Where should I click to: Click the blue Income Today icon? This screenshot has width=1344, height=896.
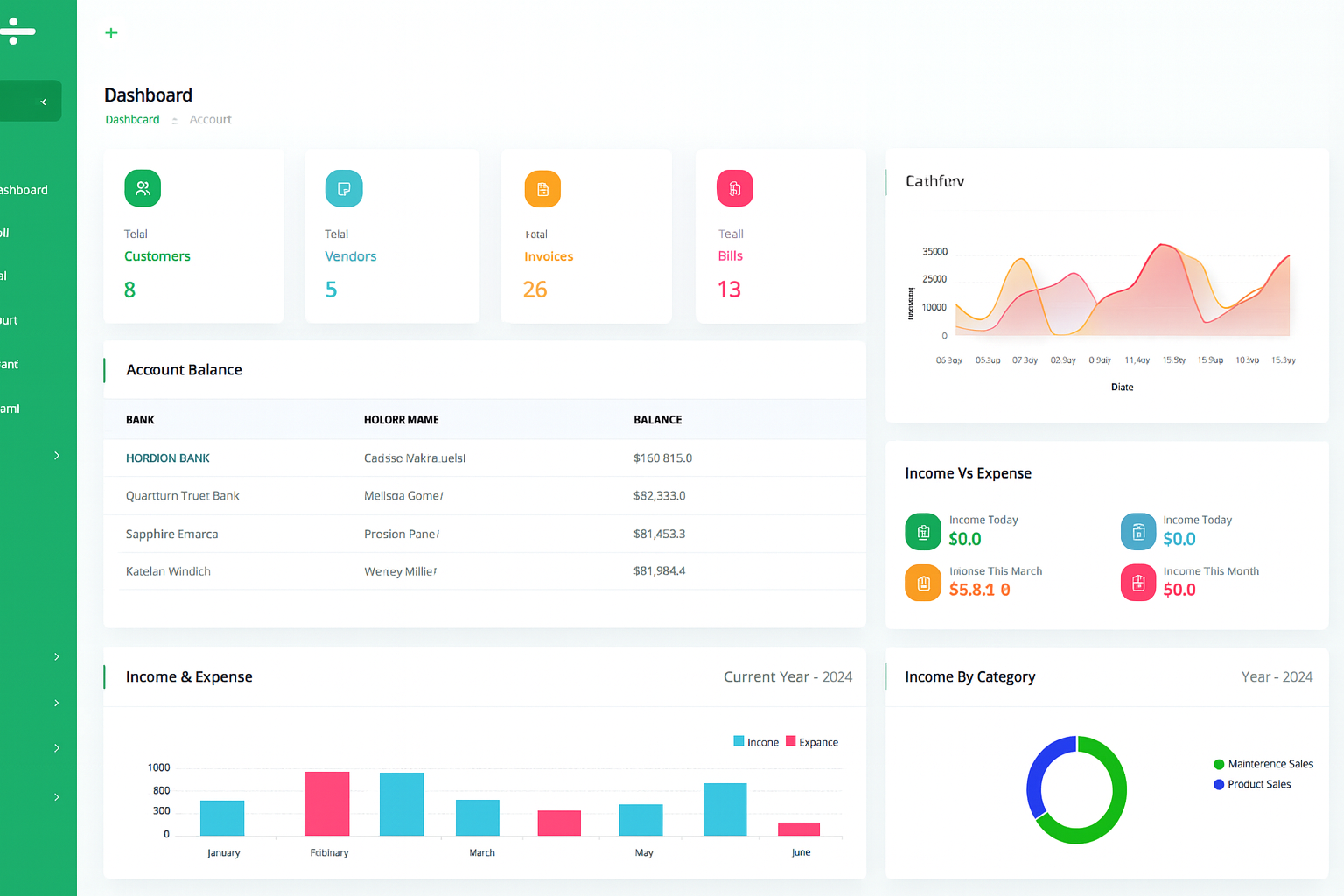(1138, 532)
